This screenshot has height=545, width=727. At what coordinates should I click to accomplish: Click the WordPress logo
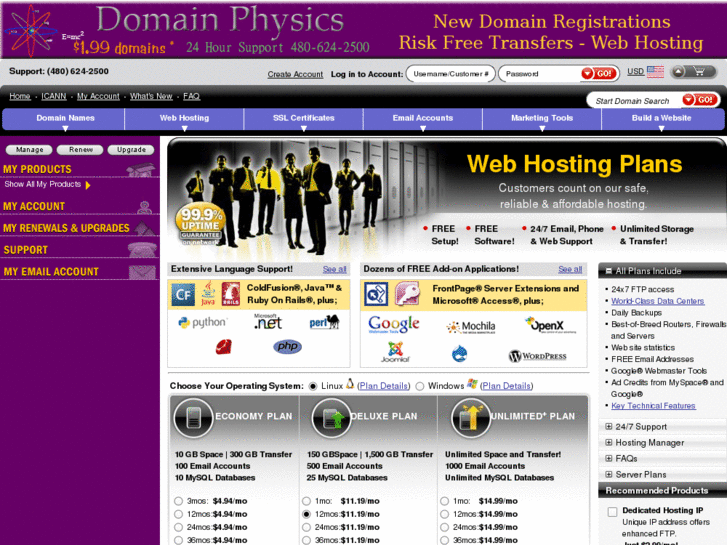tap(538, 356)
